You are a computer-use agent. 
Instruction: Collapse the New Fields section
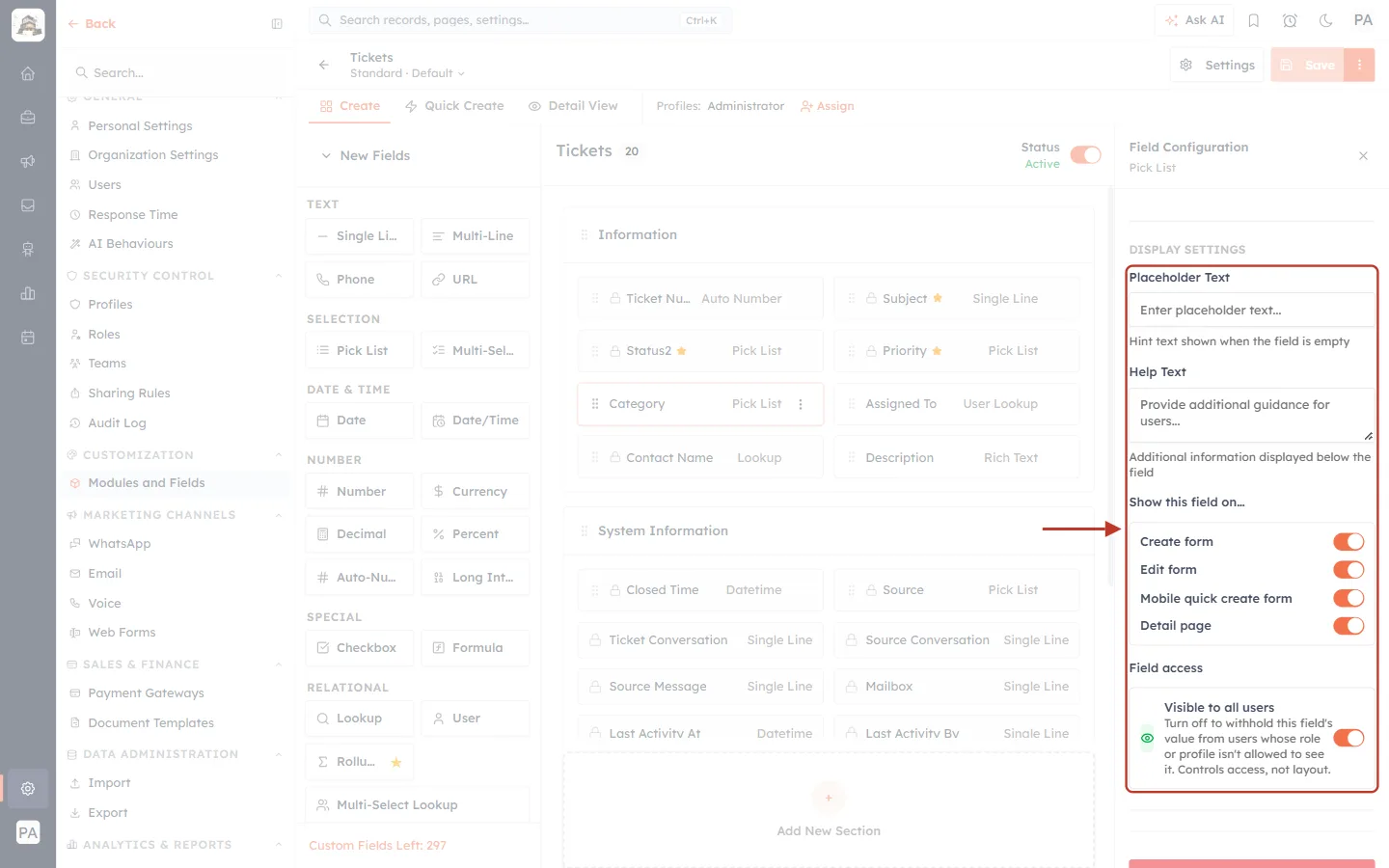[x=326, y=155]
